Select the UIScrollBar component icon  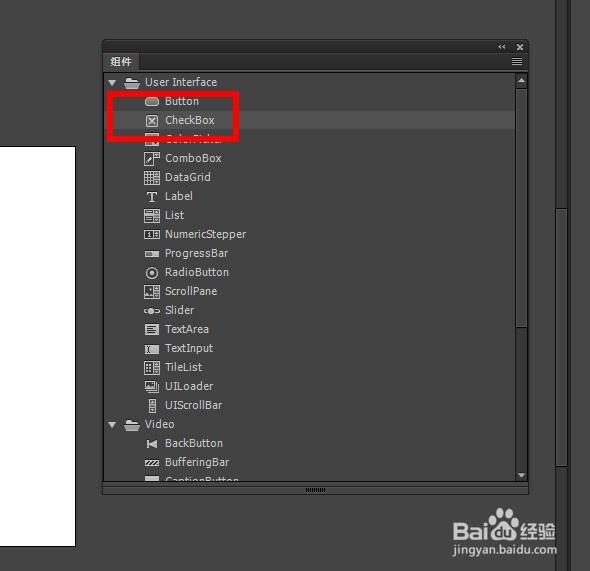[x=152, y=405]
